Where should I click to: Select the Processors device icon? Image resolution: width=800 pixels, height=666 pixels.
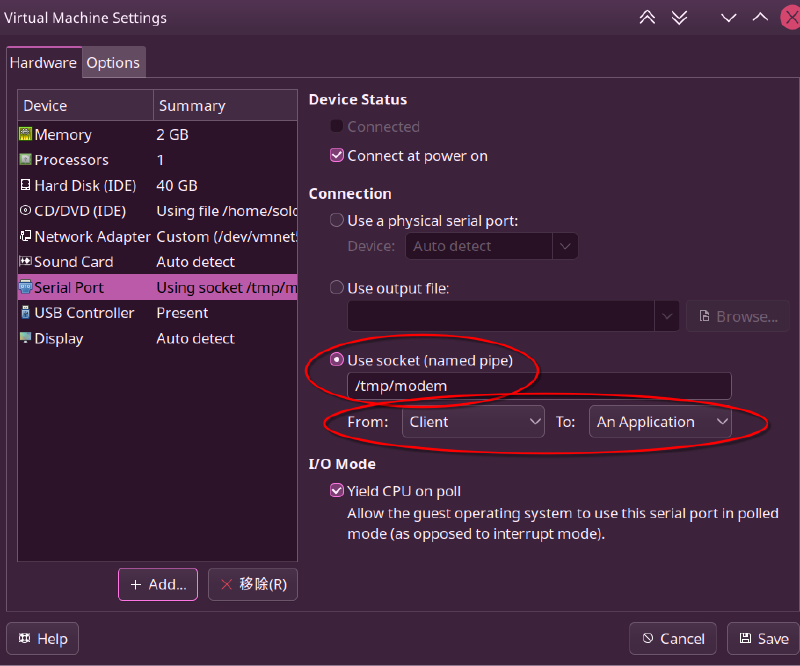tap(26, 160)
